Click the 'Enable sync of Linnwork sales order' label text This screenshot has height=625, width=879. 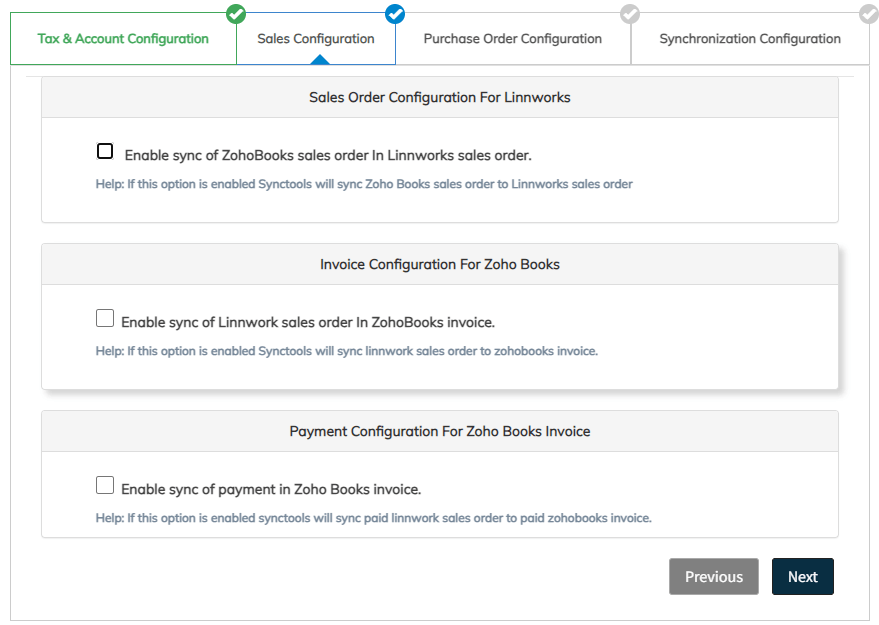click(x=308, y=323)
